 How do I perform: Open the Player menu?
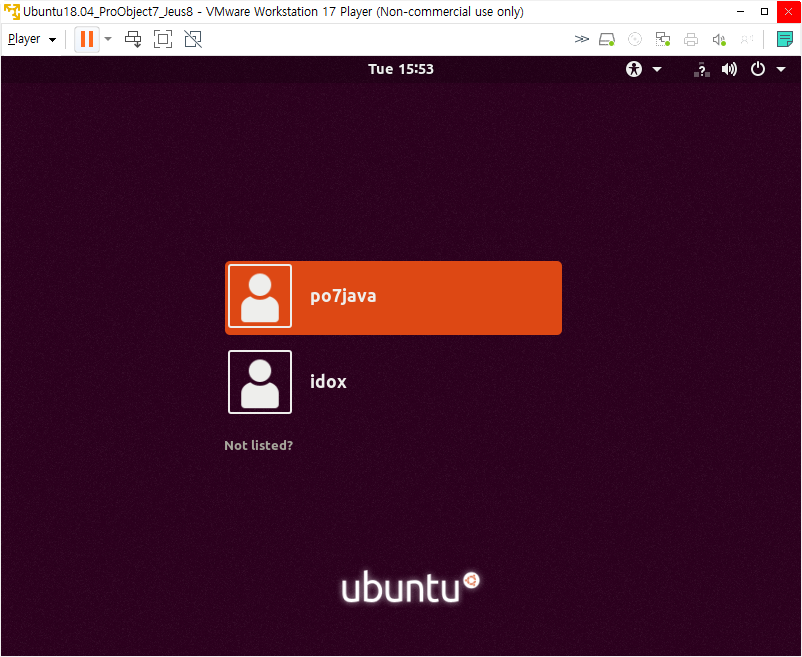(x=32, y=39)
